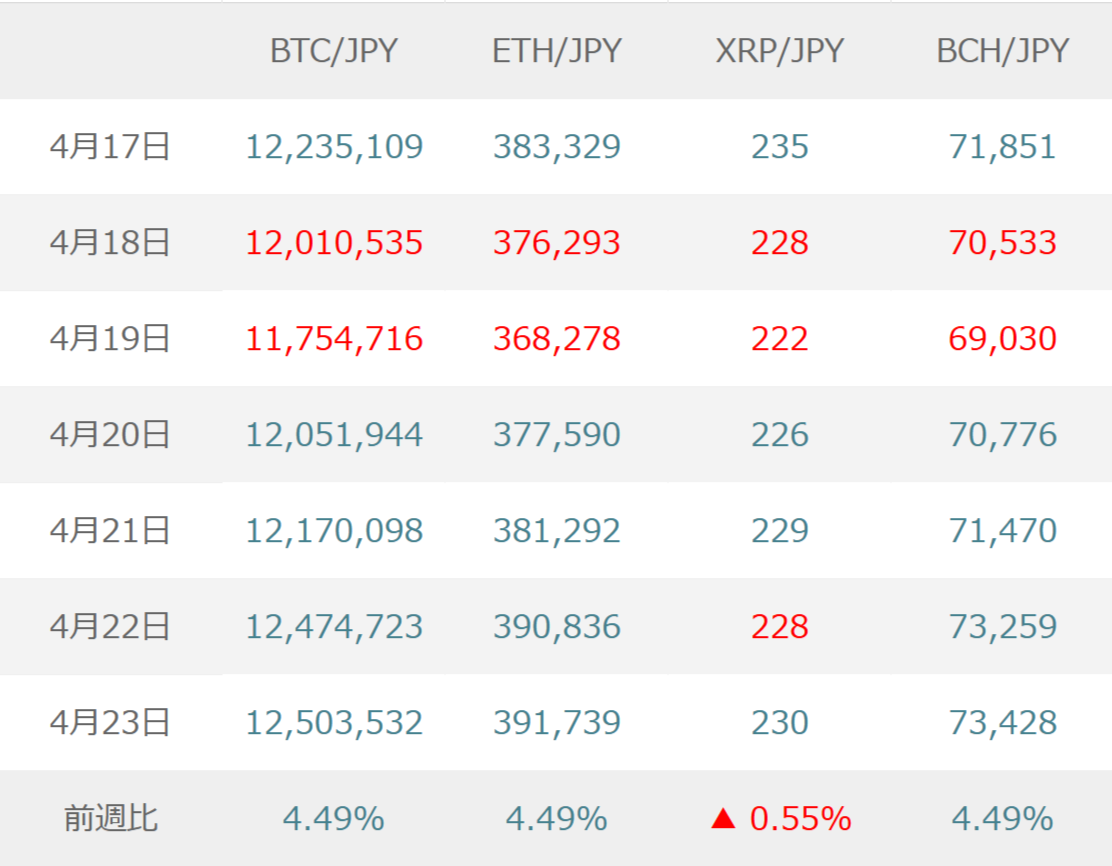
Task: Click the 前週比 row label
Action: (x=111, y=820)
